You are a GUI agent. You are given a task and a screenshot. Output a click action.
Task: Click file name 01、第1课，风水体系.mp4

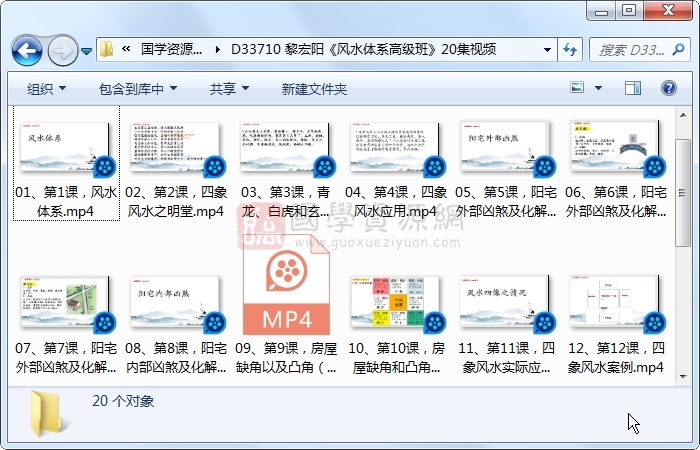click(66, 202)
